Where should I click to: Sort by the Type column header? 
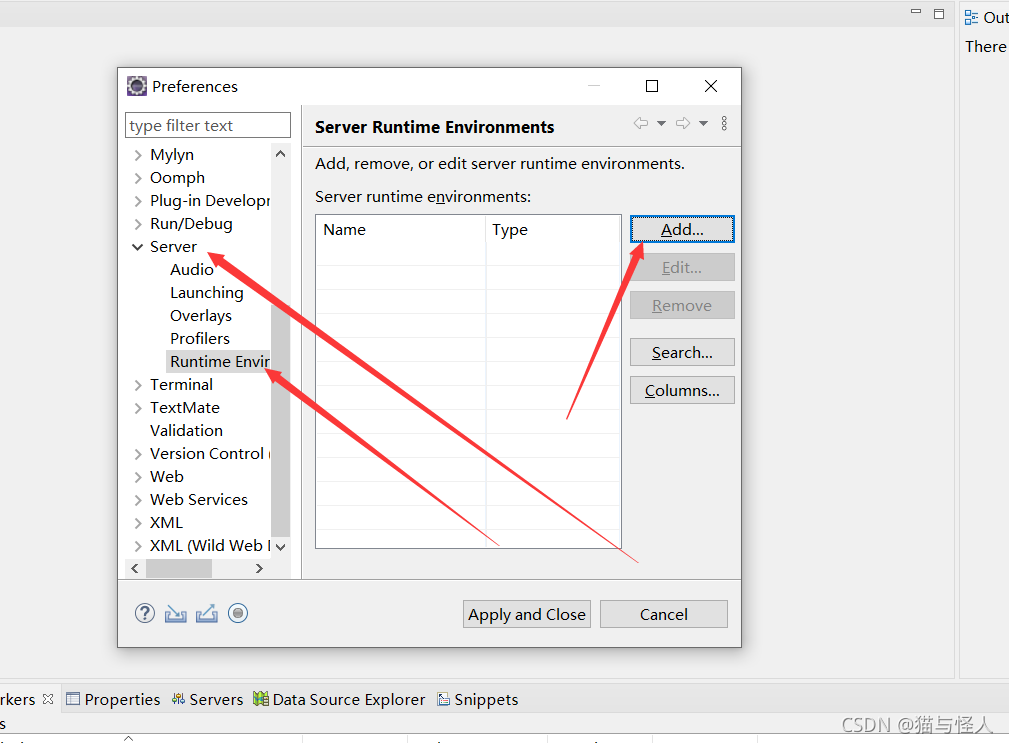tap(552, 230)
